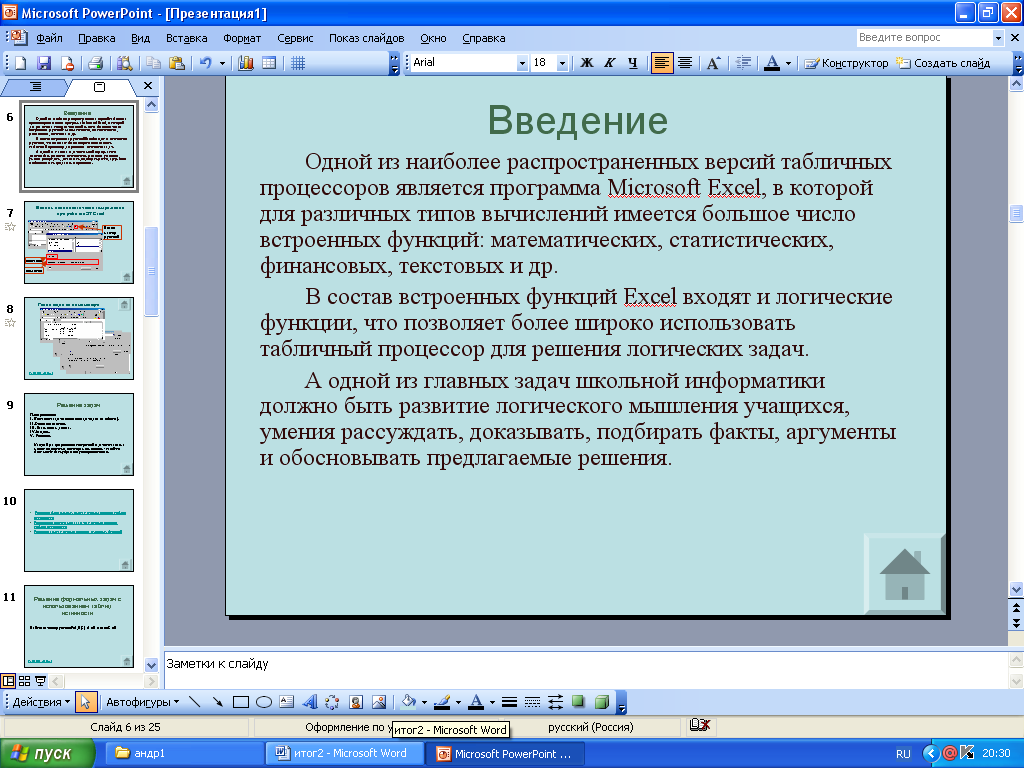Apply line color with the brush icon
The width and height of the screenshot is (1024, 768).
[x=443, y=702]
